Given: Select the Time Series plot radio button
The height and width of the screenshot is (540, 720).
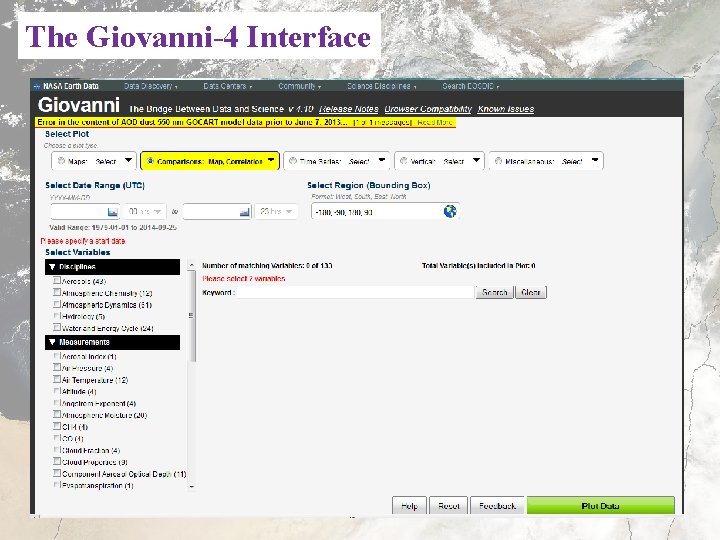Looking at the screenshot, I should (293, 161).
